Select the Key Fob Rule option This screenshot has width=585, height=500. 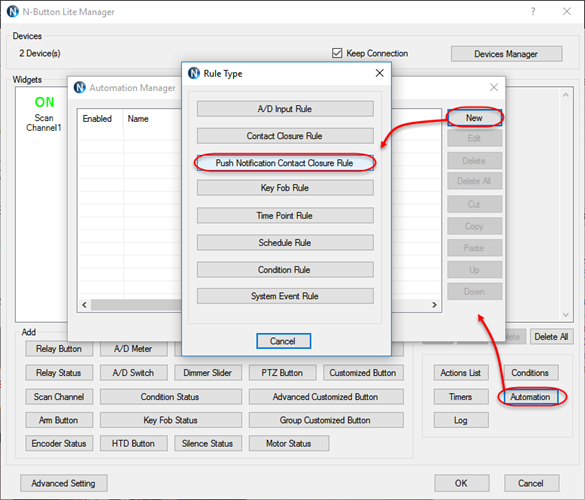285,188
